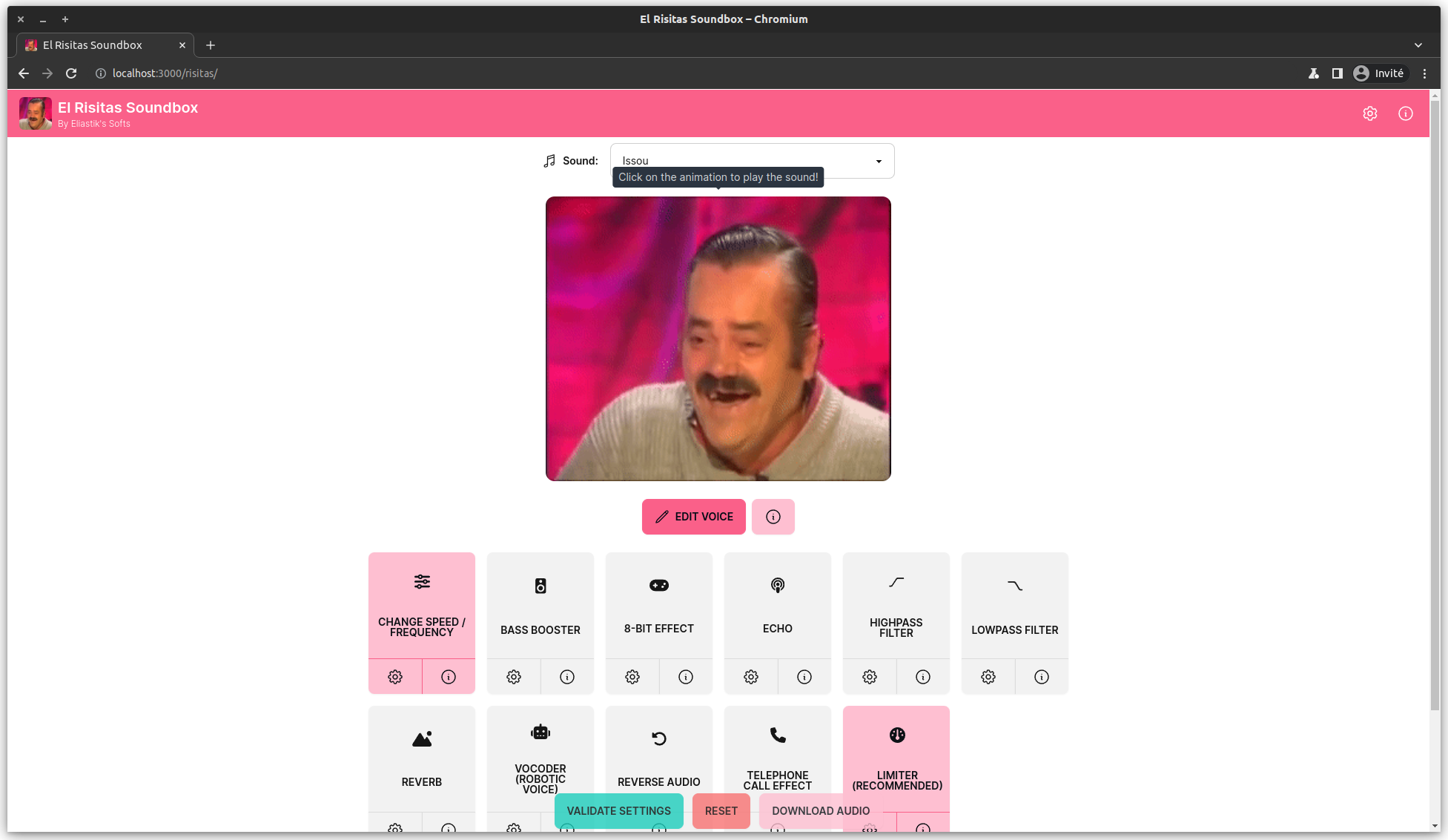Click Validate Settings button
1448x840 pixels.
point(618,810)
